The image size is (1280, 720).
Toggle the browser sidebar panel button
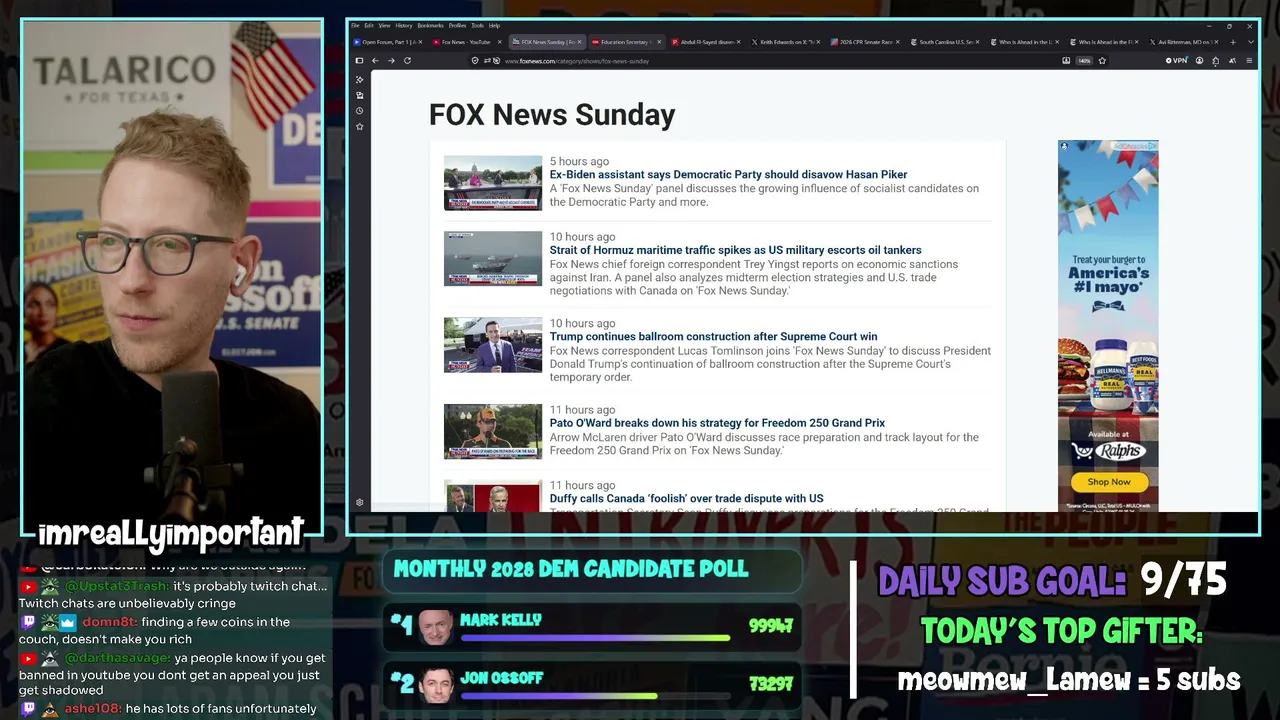[359, 61]
